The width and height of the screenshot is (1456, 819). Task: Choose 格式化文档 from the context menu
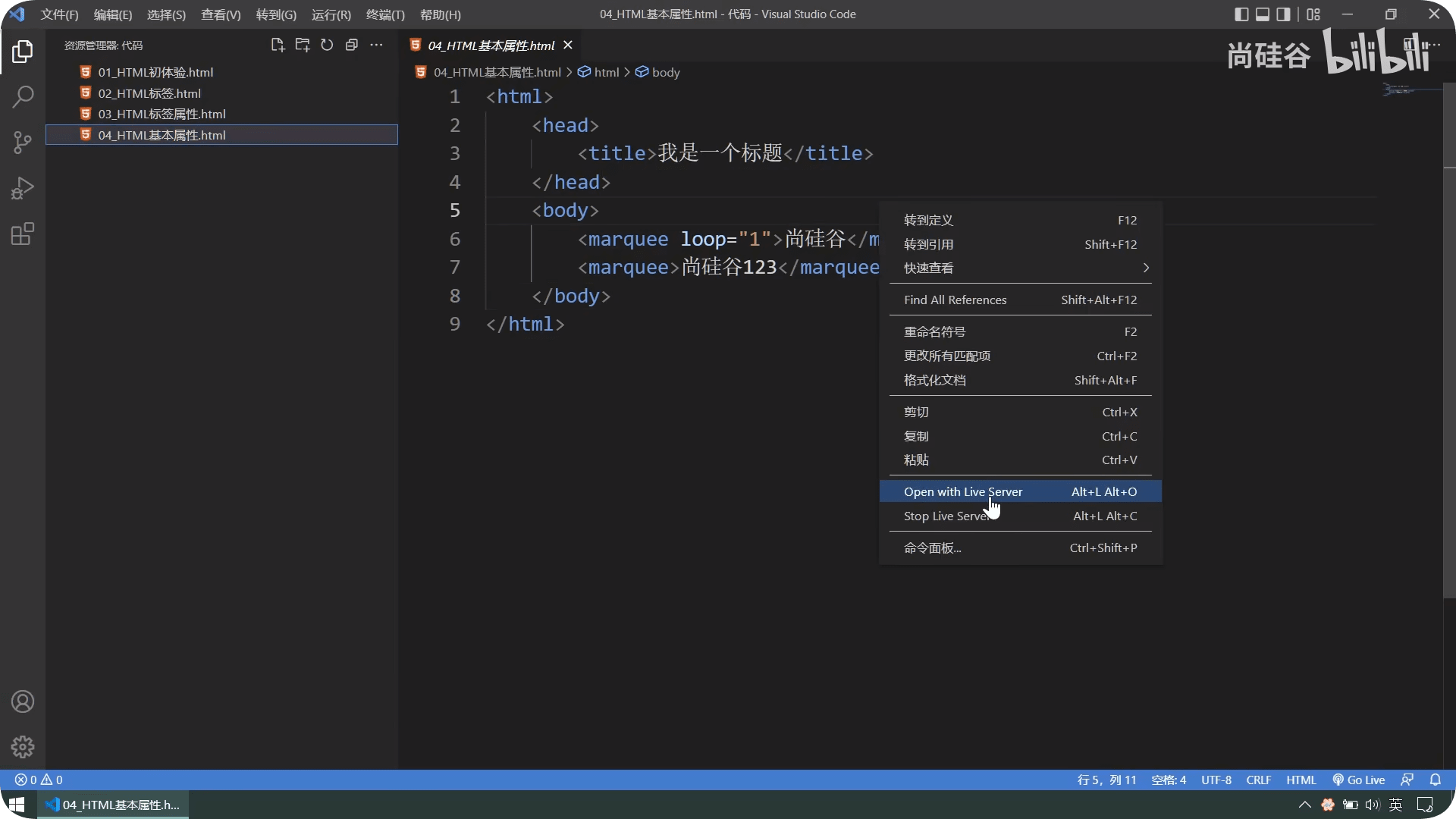935,380
